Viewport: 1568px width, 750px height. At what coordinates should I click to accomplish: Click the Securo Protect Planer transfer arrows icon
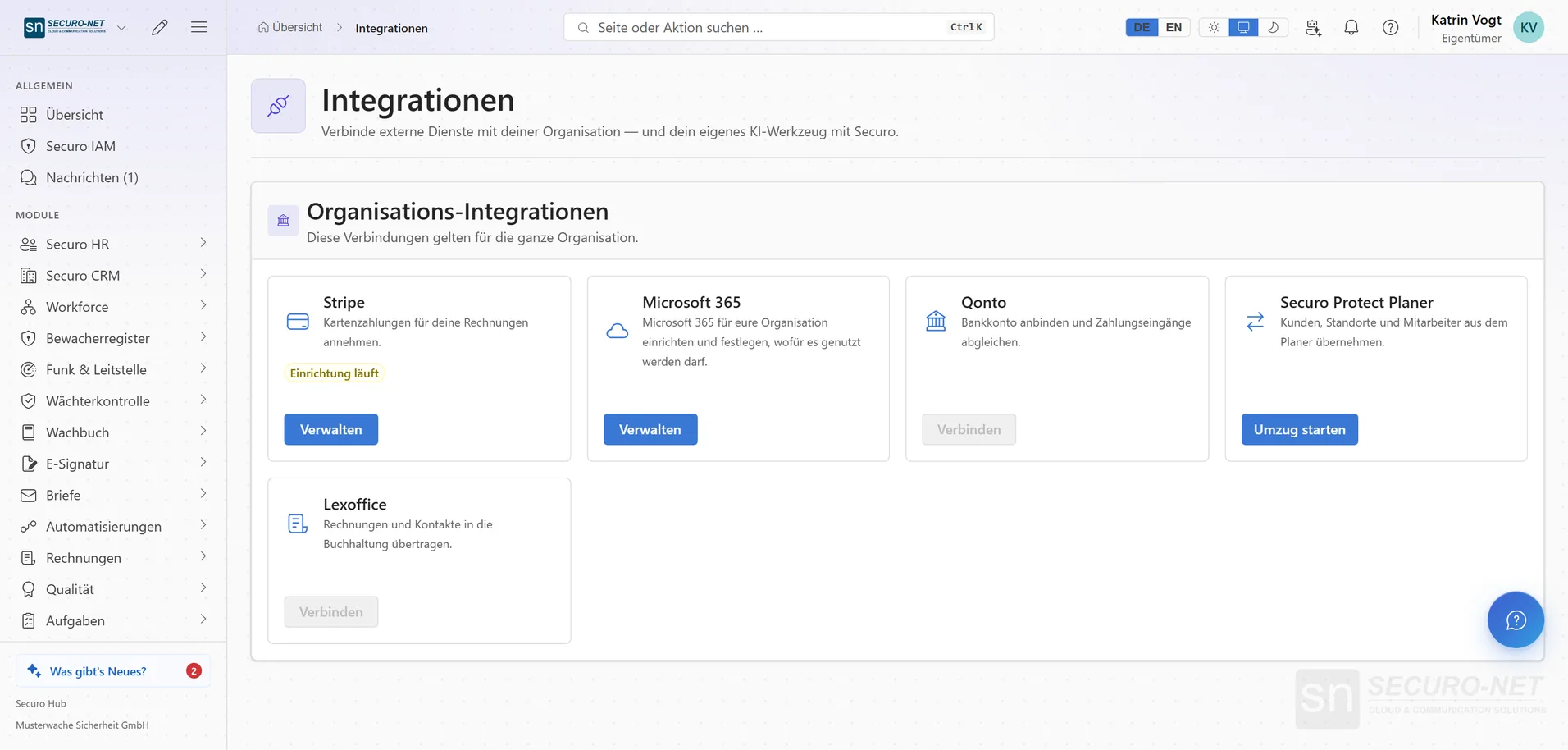tap(1255, 322)
